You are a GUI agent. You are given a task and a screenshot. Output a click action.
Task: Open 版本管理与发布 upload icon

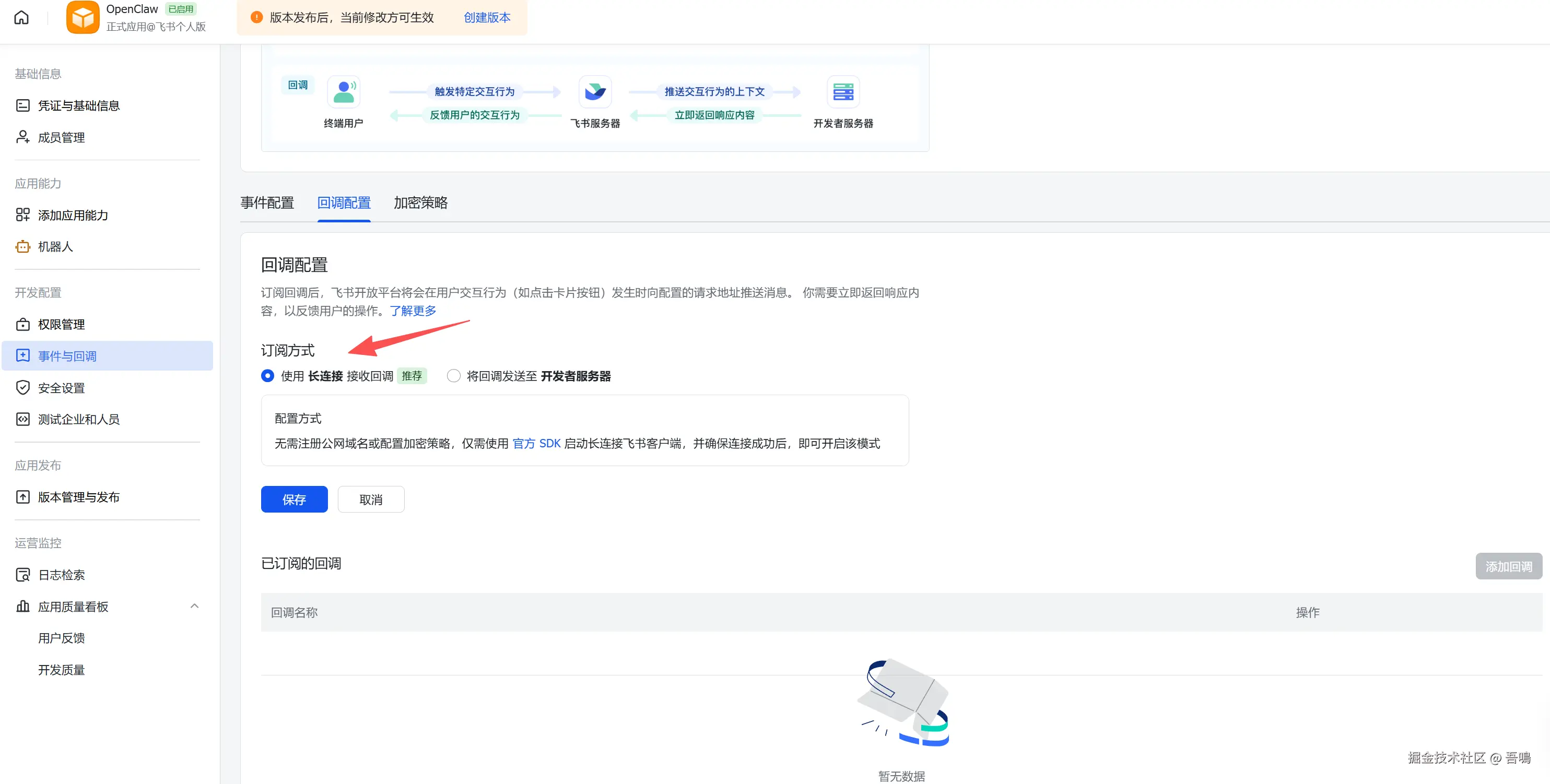pyautogui.click(x=23, y=496)
